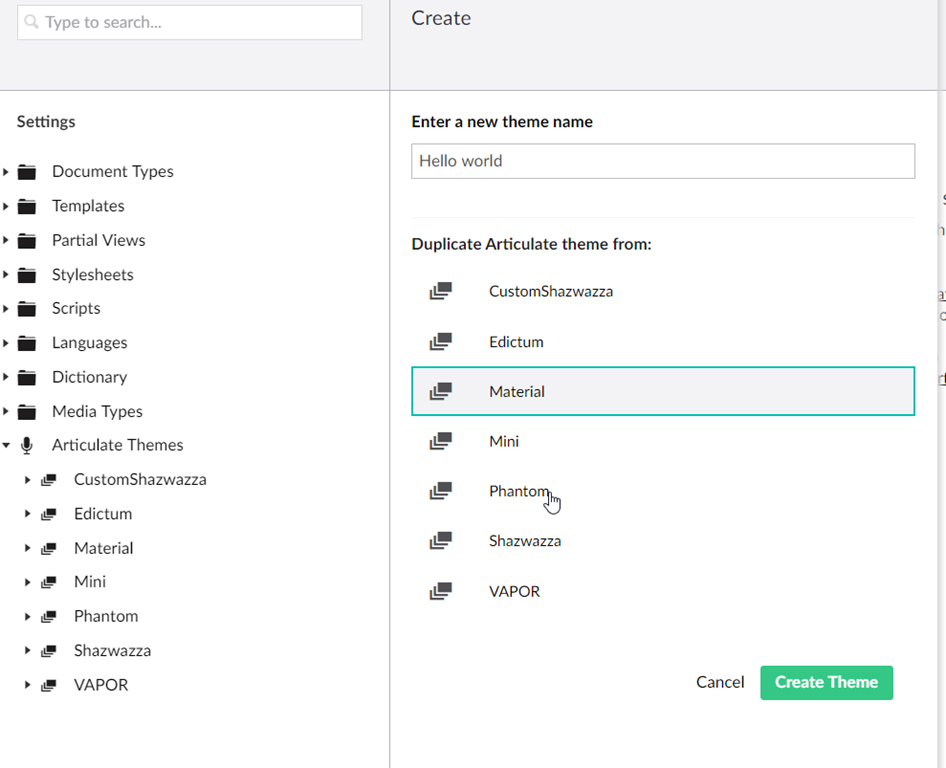Click the Partial Views folder icon
This screenshot has width=946, height=768.
click(x=27, y=241)
